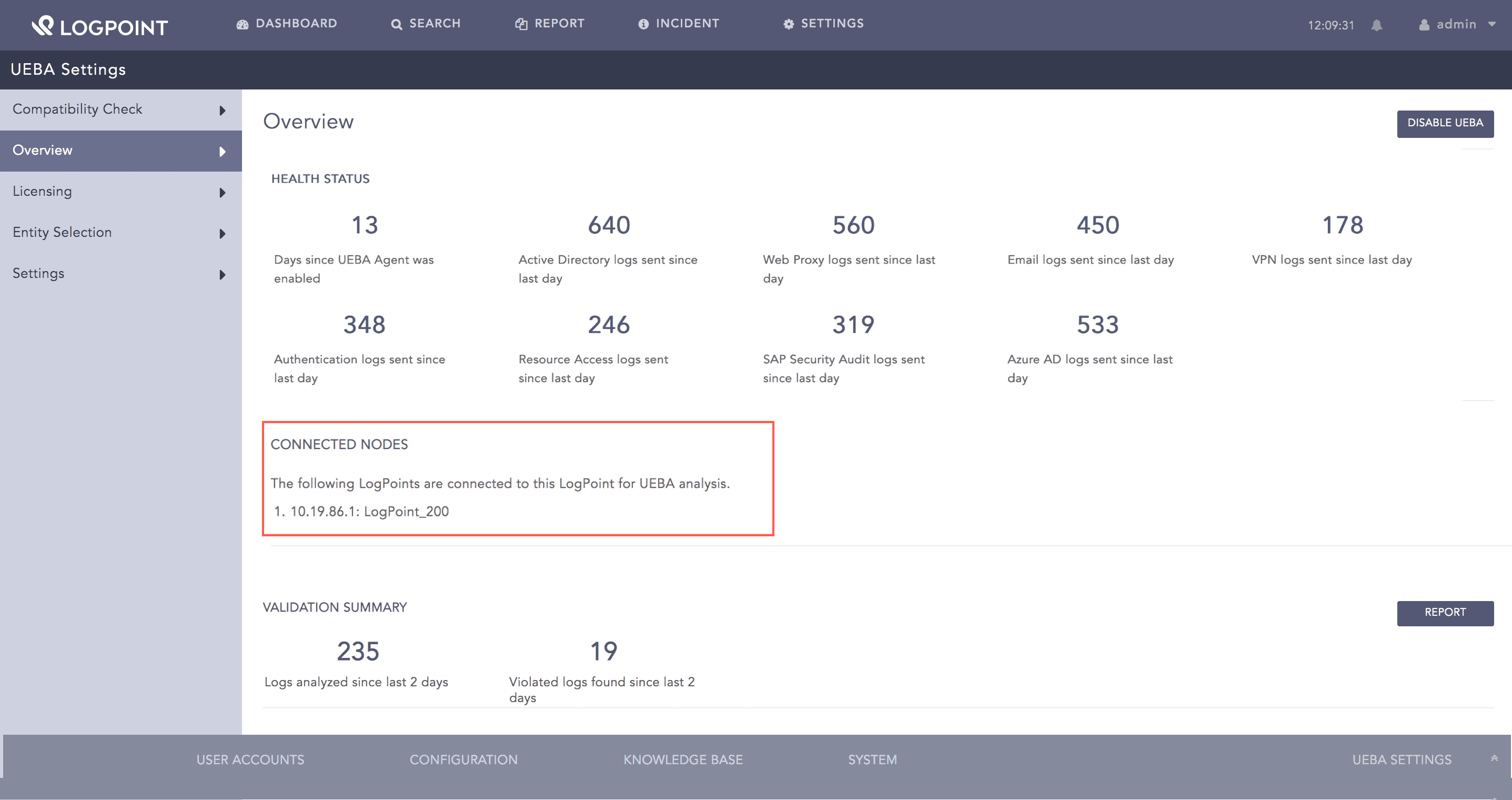Click the Incident info icon

click(x=643, y=24)
